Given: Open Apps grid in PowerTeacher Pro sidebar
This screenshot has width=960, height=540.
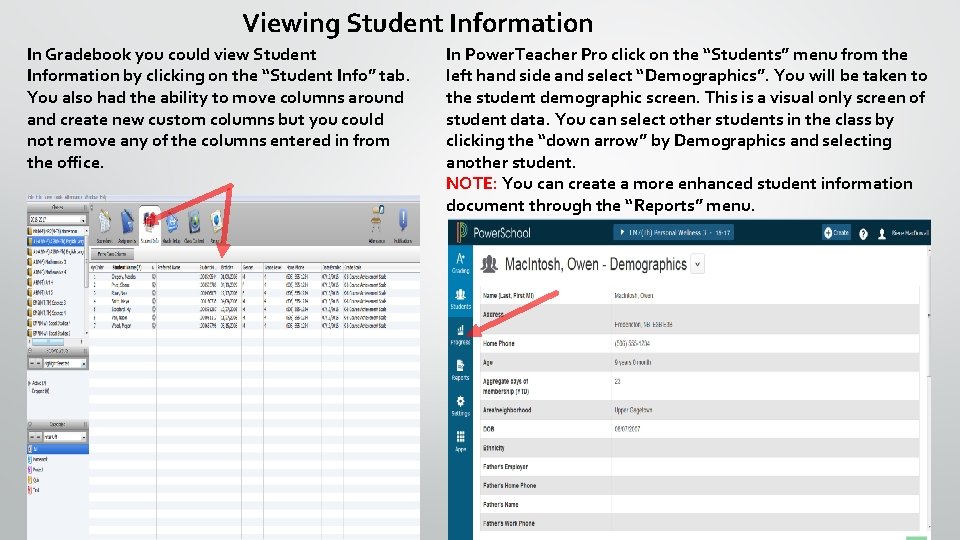Looking at the screenshot, I should pos(460,441).
